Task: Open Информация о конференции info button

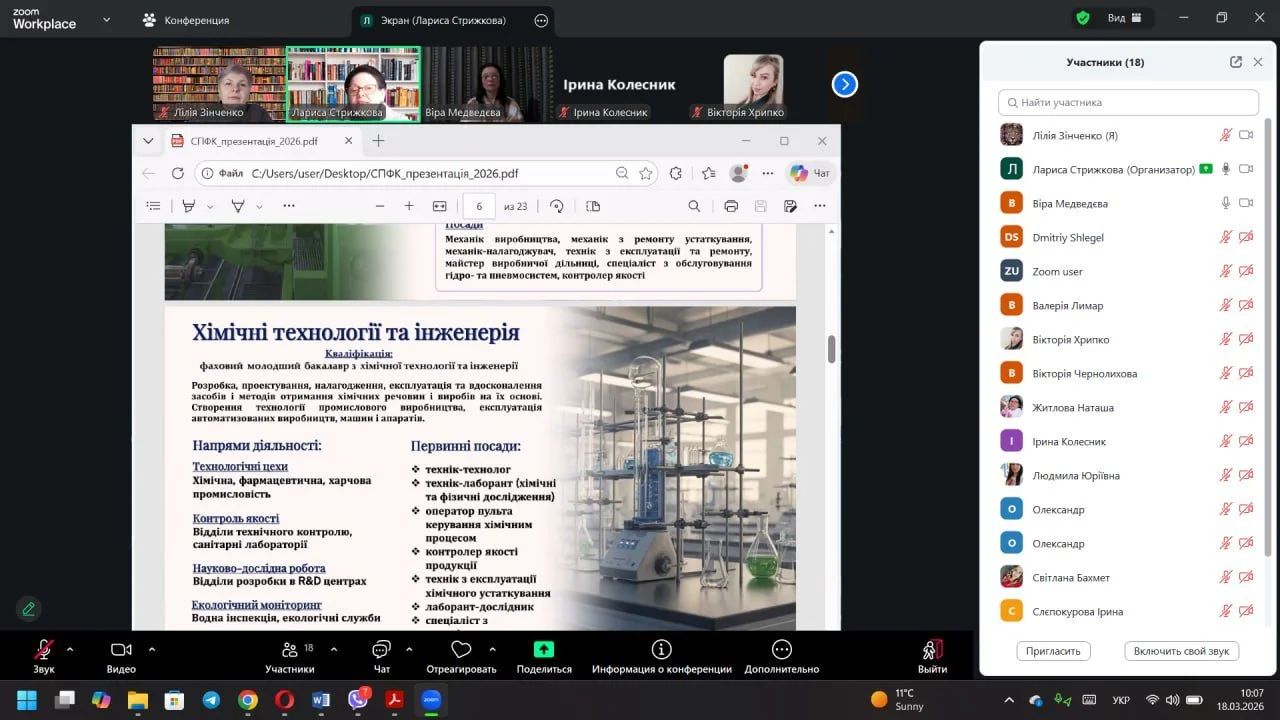Action: click(661, 656)
